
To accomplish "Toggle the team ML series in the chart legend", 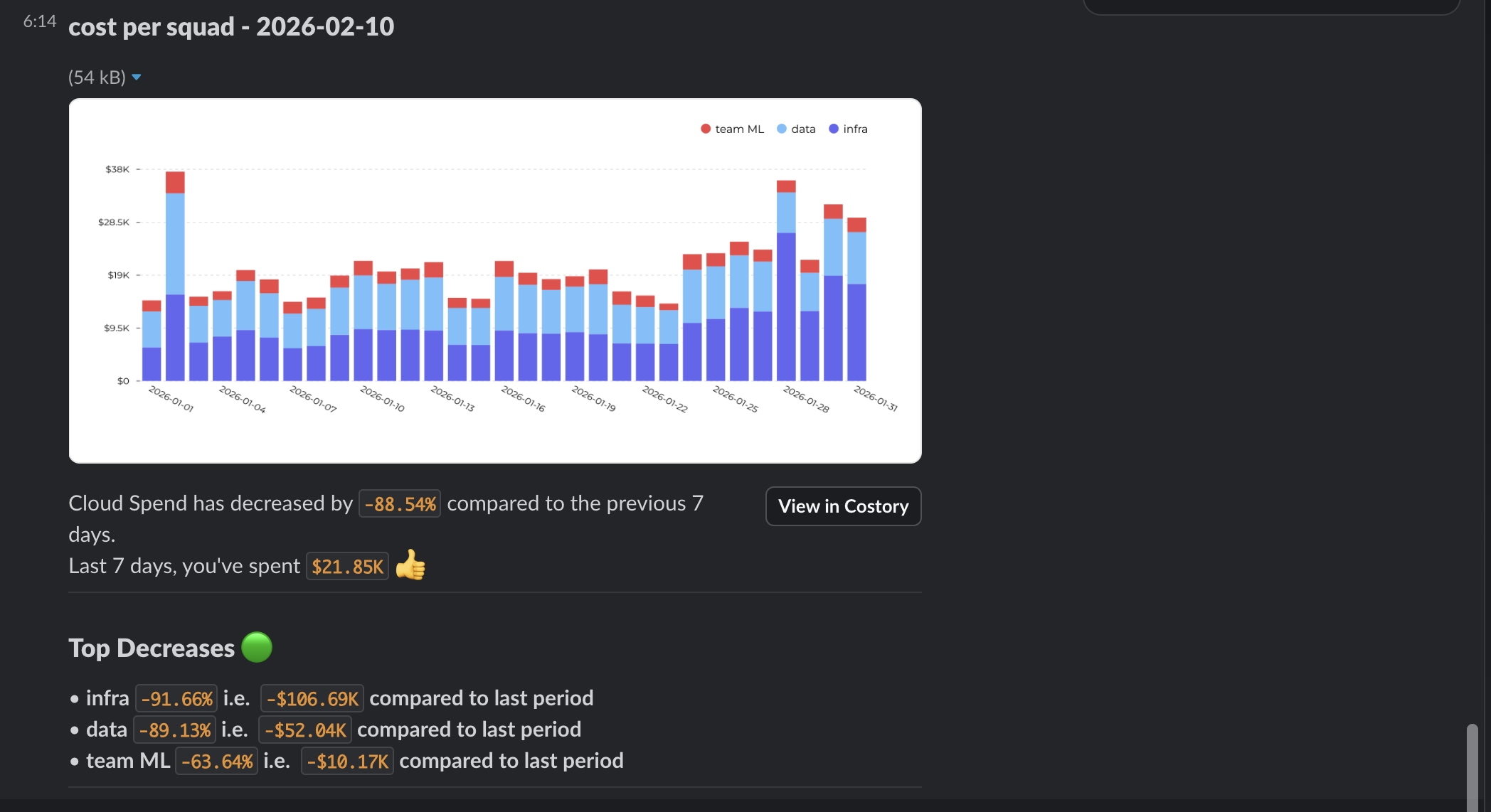I will [731, 129].
